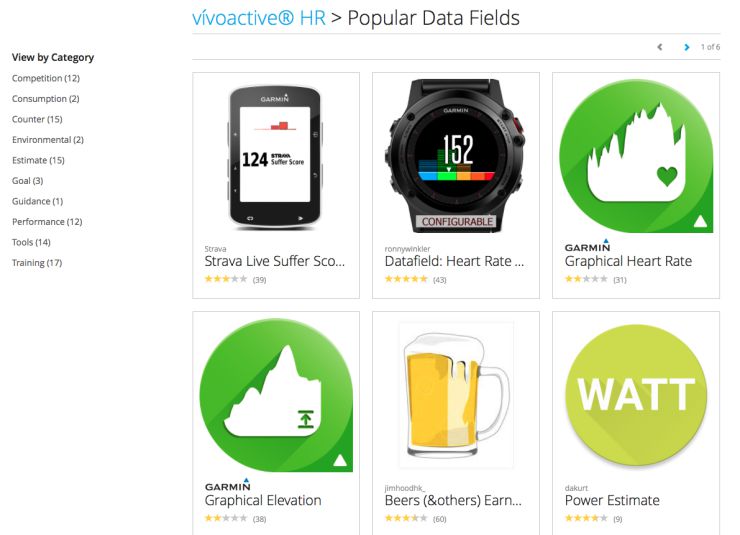
Task: Select the Performance (12) category
Action: (47, 222)
